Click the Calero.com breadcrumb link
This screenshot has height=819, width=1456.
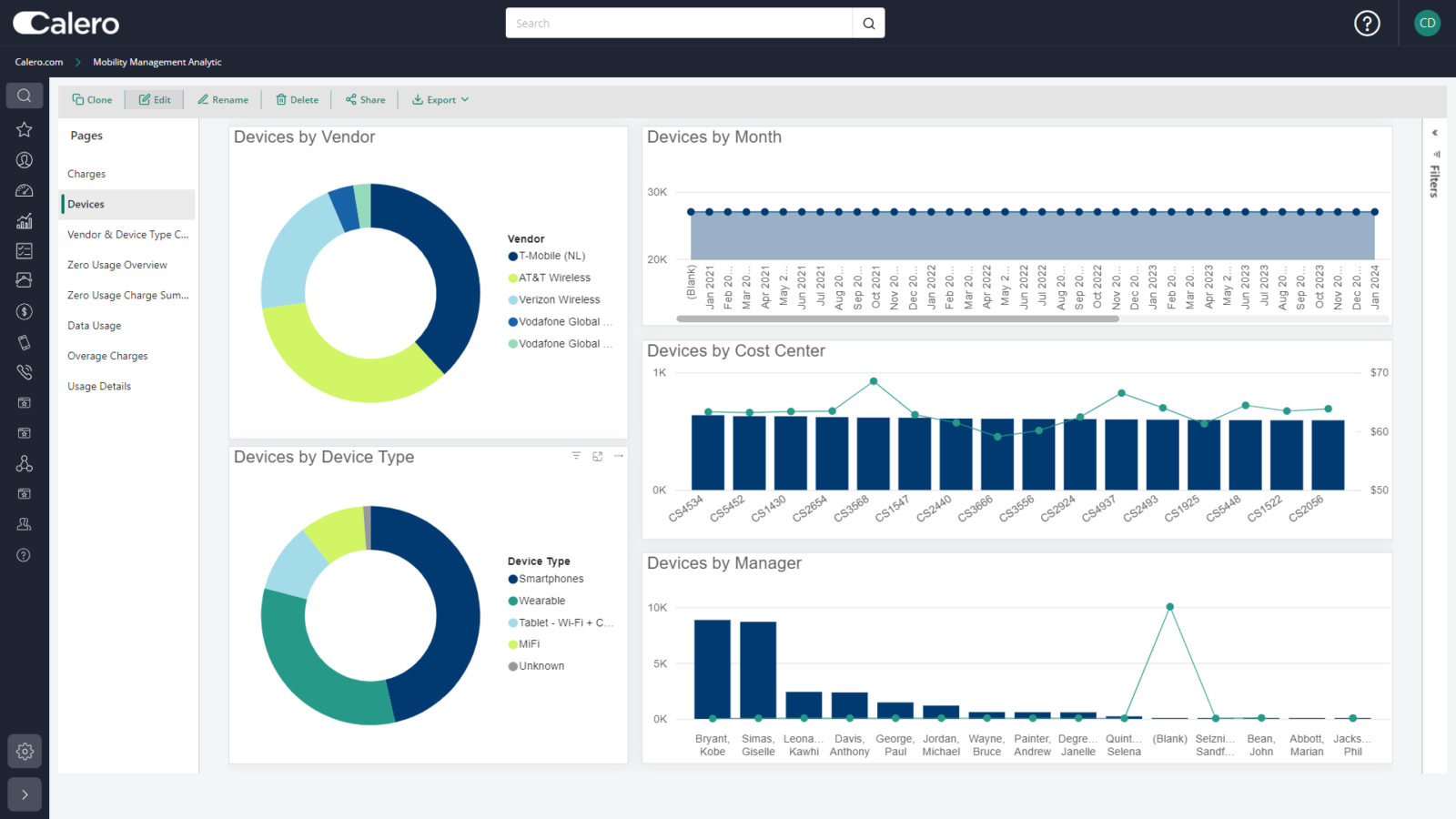pos(38,62)
